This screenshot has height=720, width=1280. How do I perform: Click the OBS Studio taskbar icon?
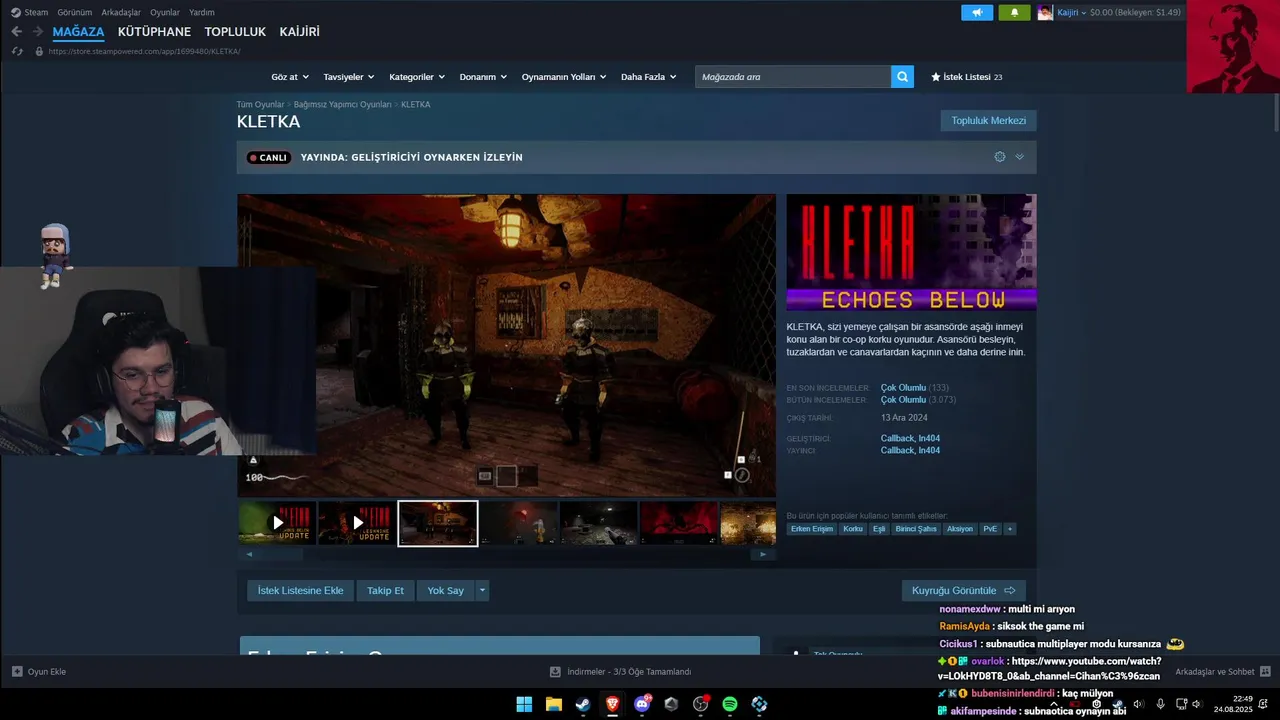pos(701,704)
